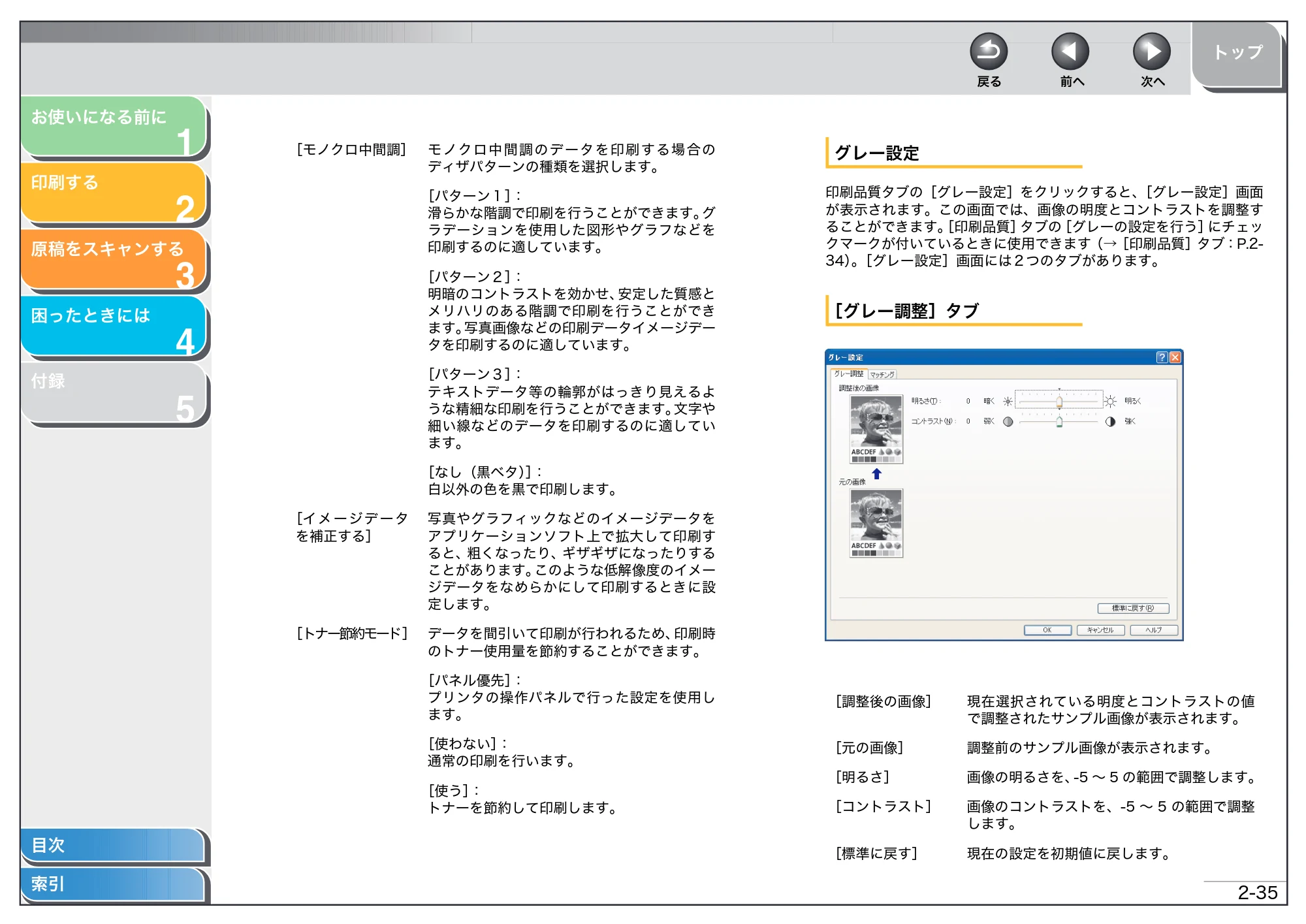The width and height of the screenshot is (1306, 924).
Task: Click the [明るさ] term label
Action: coord(863,777)
